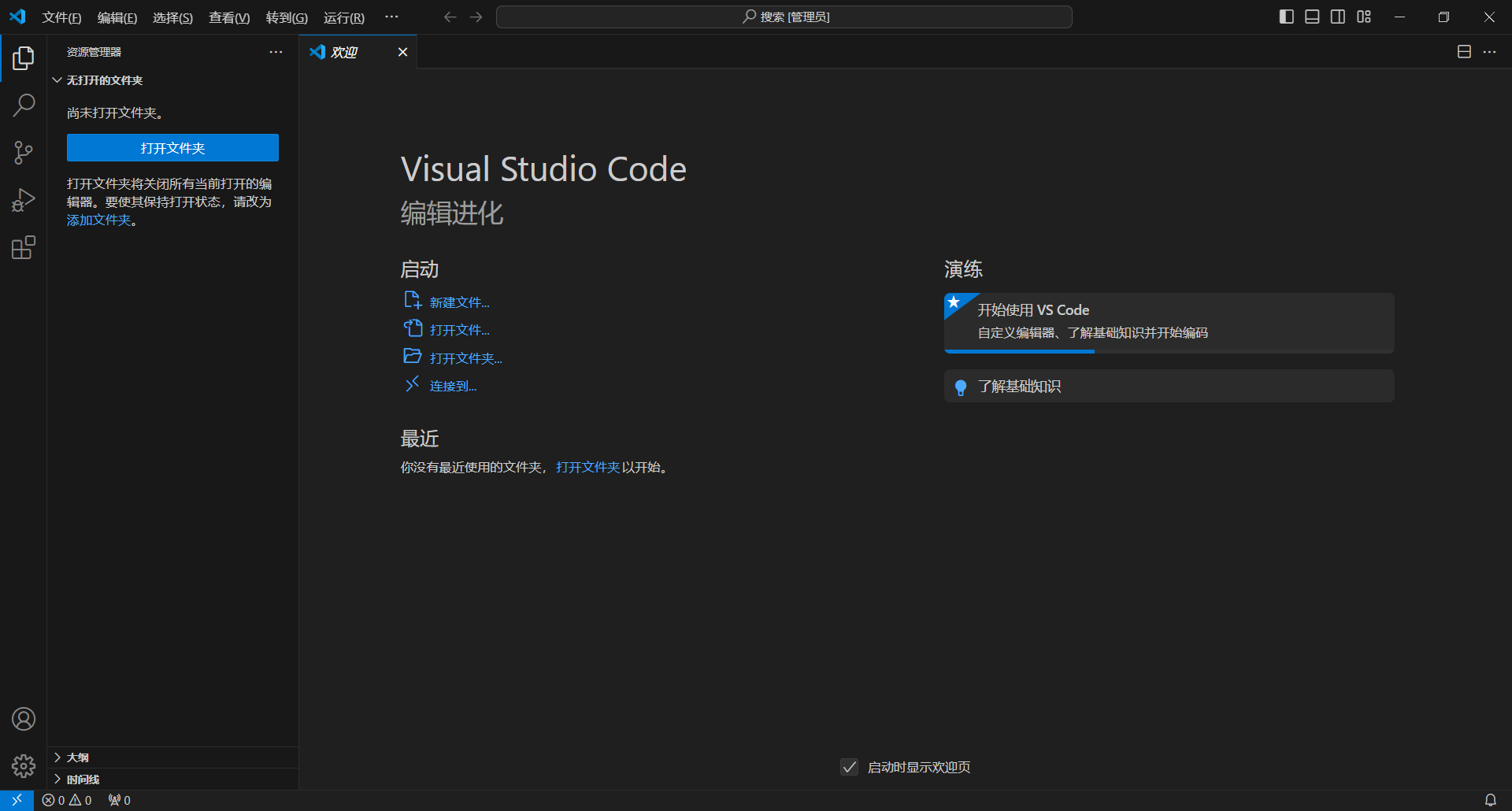1512x811 pixels.
Task: Open the Explorer view in activity bar
Action: click(24, 57)
